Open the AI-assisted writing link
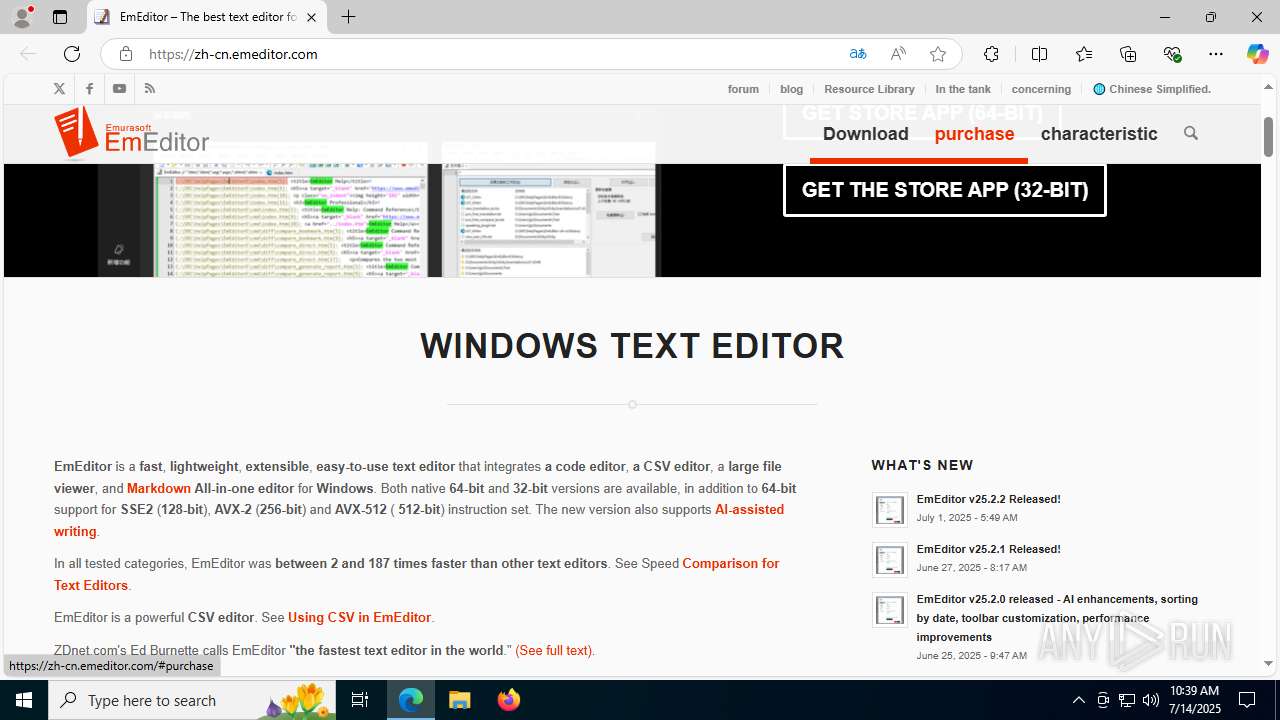Image resolution: width=1280 pixels, height=720 pixels. click(x=419, y=520)
